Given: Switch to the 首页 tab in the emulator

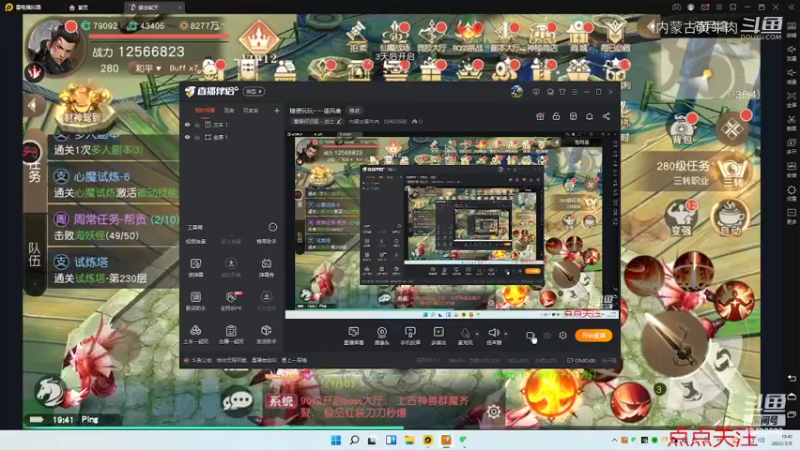Looking at the screenshot, I should click(79, 7).
